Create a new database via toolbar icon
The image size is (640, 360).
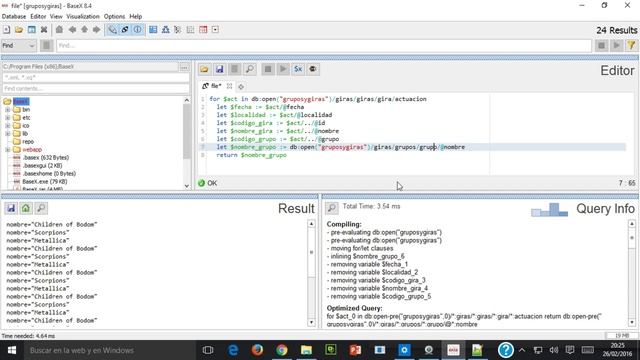[7, 30]
